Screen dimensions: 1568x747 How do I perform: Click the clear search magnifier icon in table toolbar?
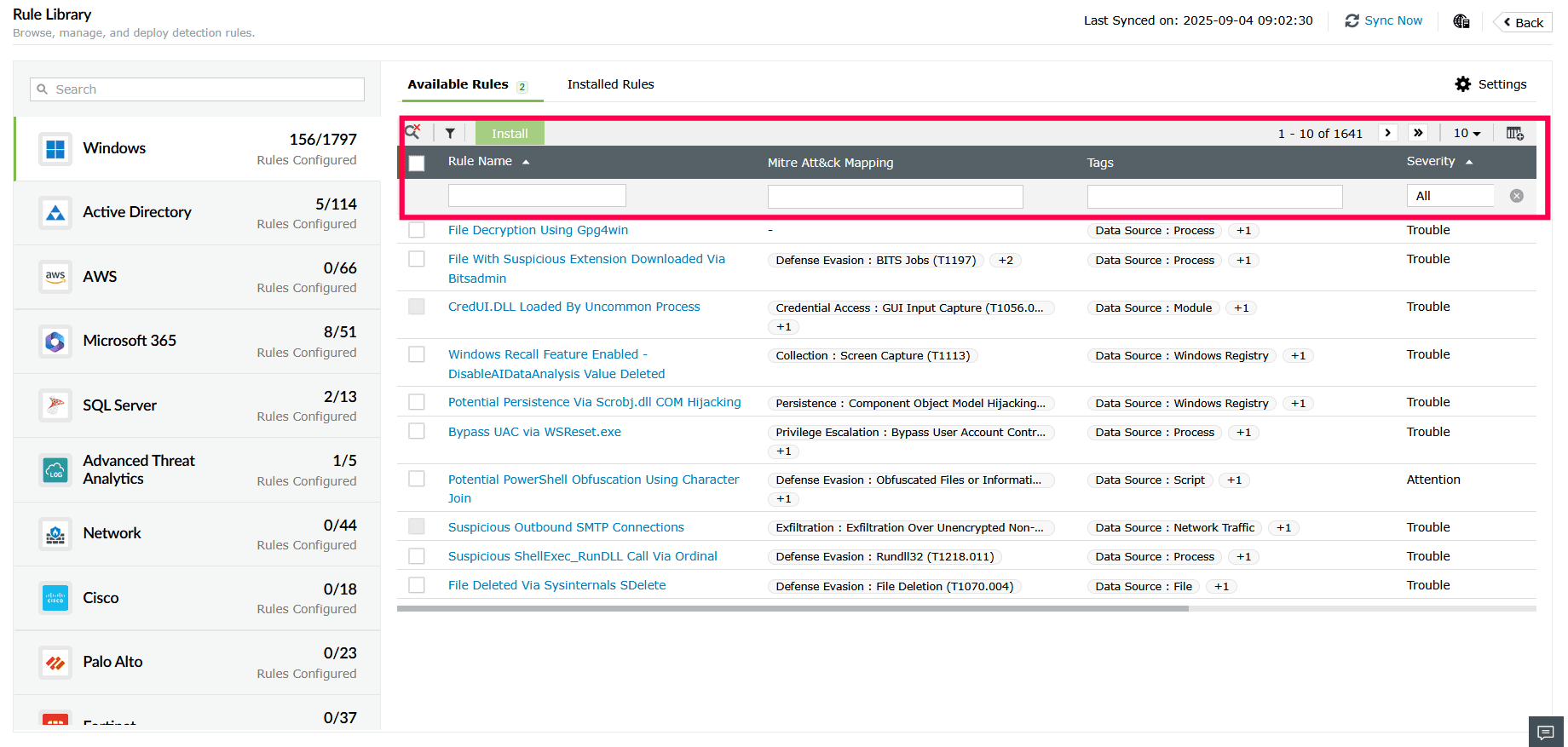413,132
